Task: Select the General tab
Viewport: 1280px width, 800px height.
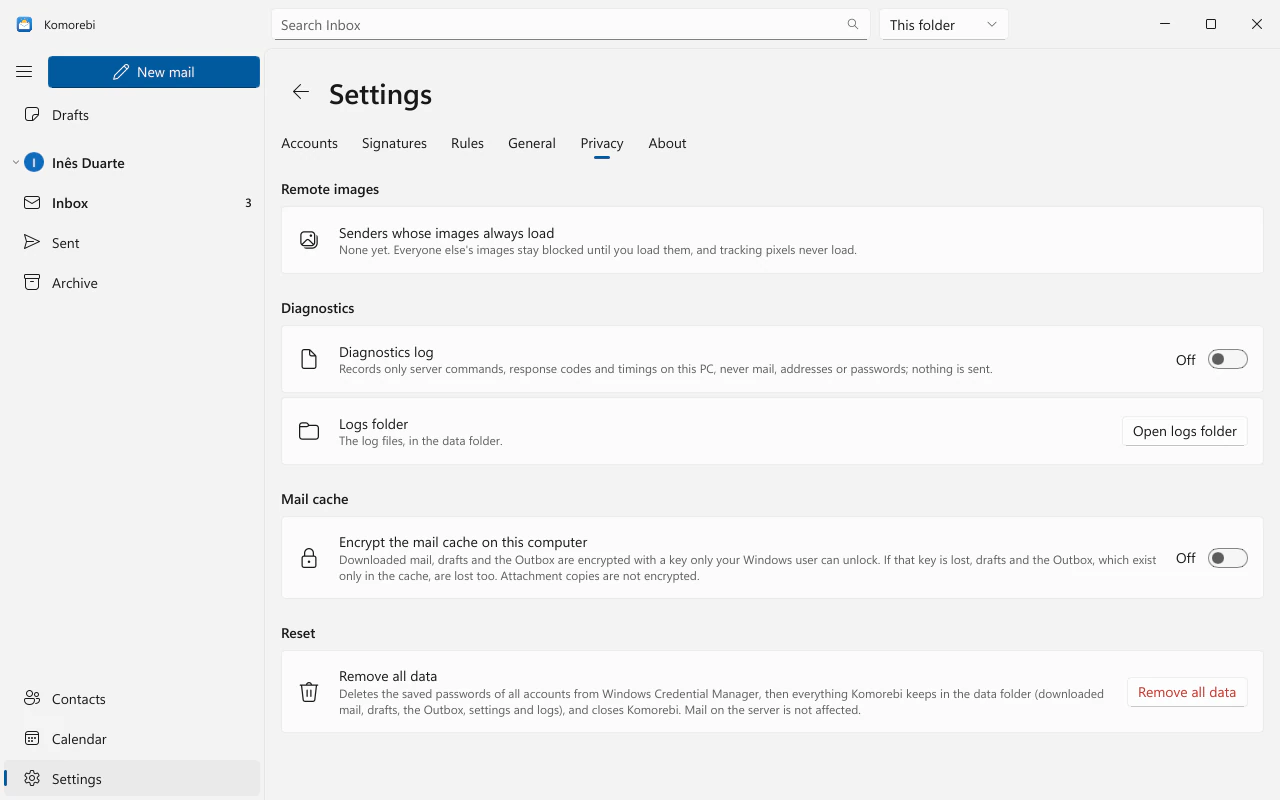Action: [x=531, y=143]
